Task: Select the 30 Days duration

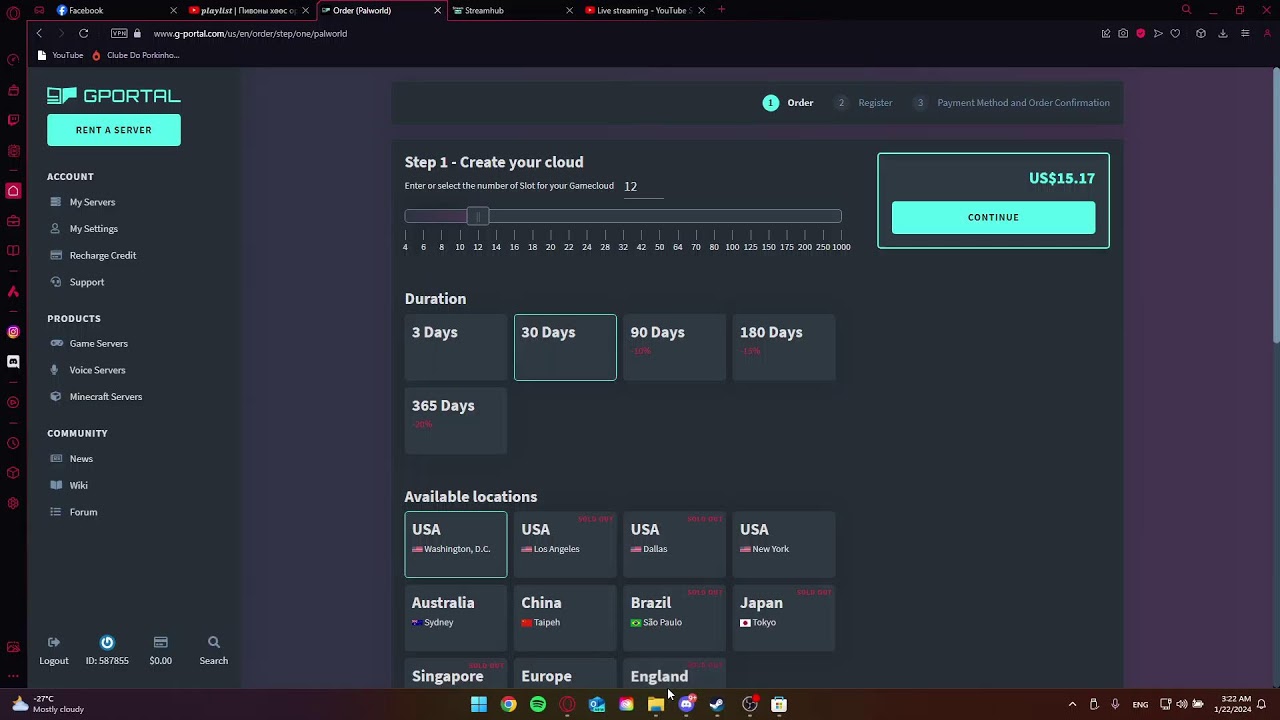Action: tap(565, 347)
